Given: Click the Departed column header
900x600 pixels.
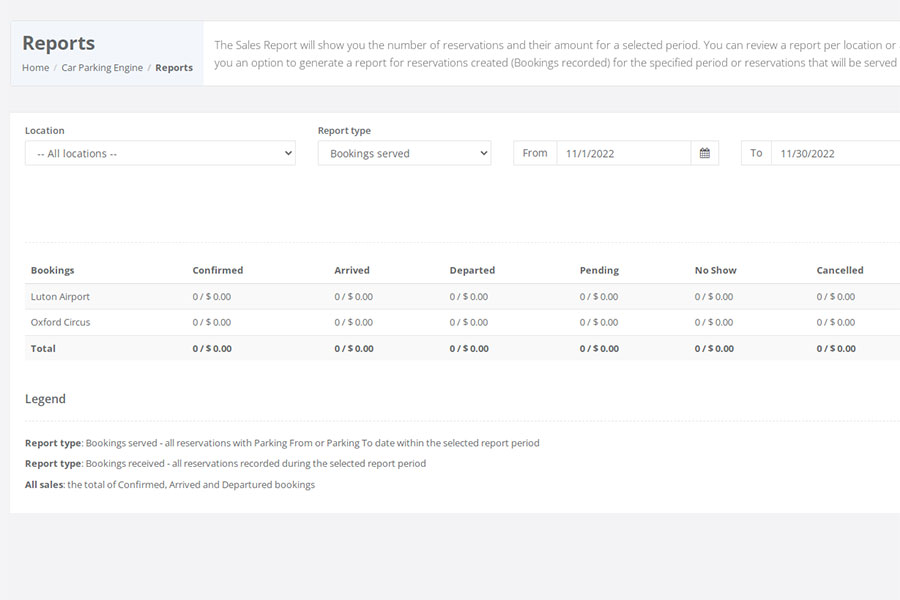Looking at the screenshot, I should pyautogui.click(x=472, y=270).
